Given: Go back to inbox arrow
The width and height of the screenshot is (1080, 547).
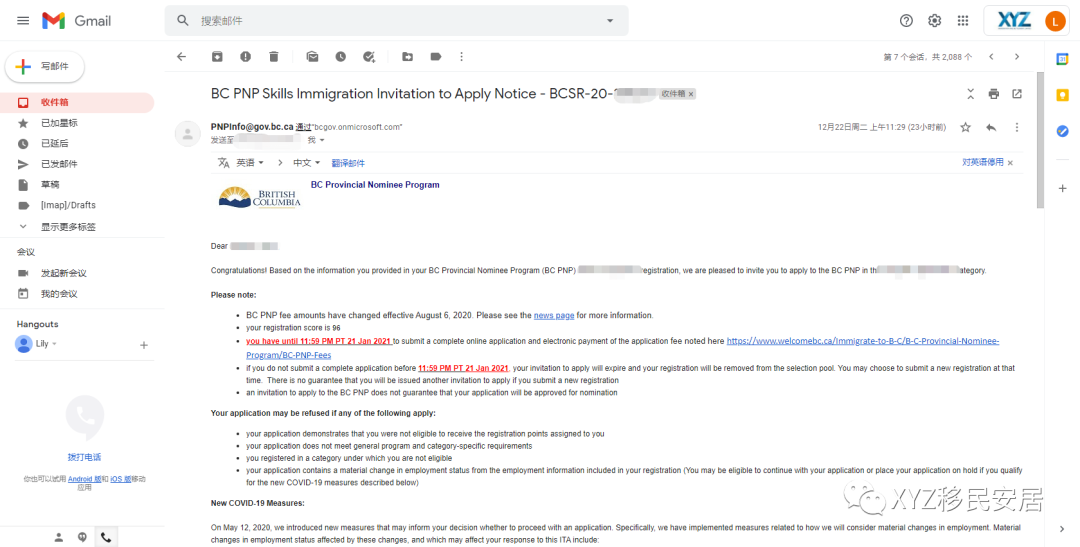Looking at the screenshot, I should (x=182, y=56).
